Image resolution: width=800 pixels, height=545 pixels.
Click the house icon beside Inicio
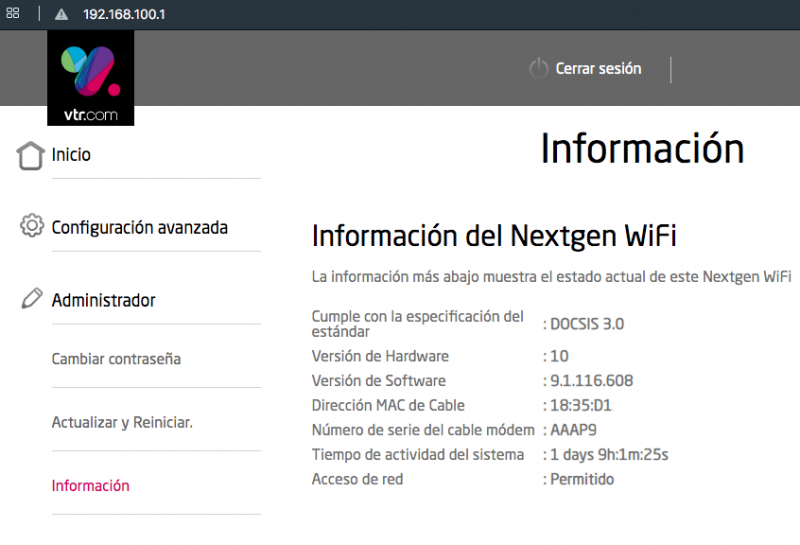[31, 156]
